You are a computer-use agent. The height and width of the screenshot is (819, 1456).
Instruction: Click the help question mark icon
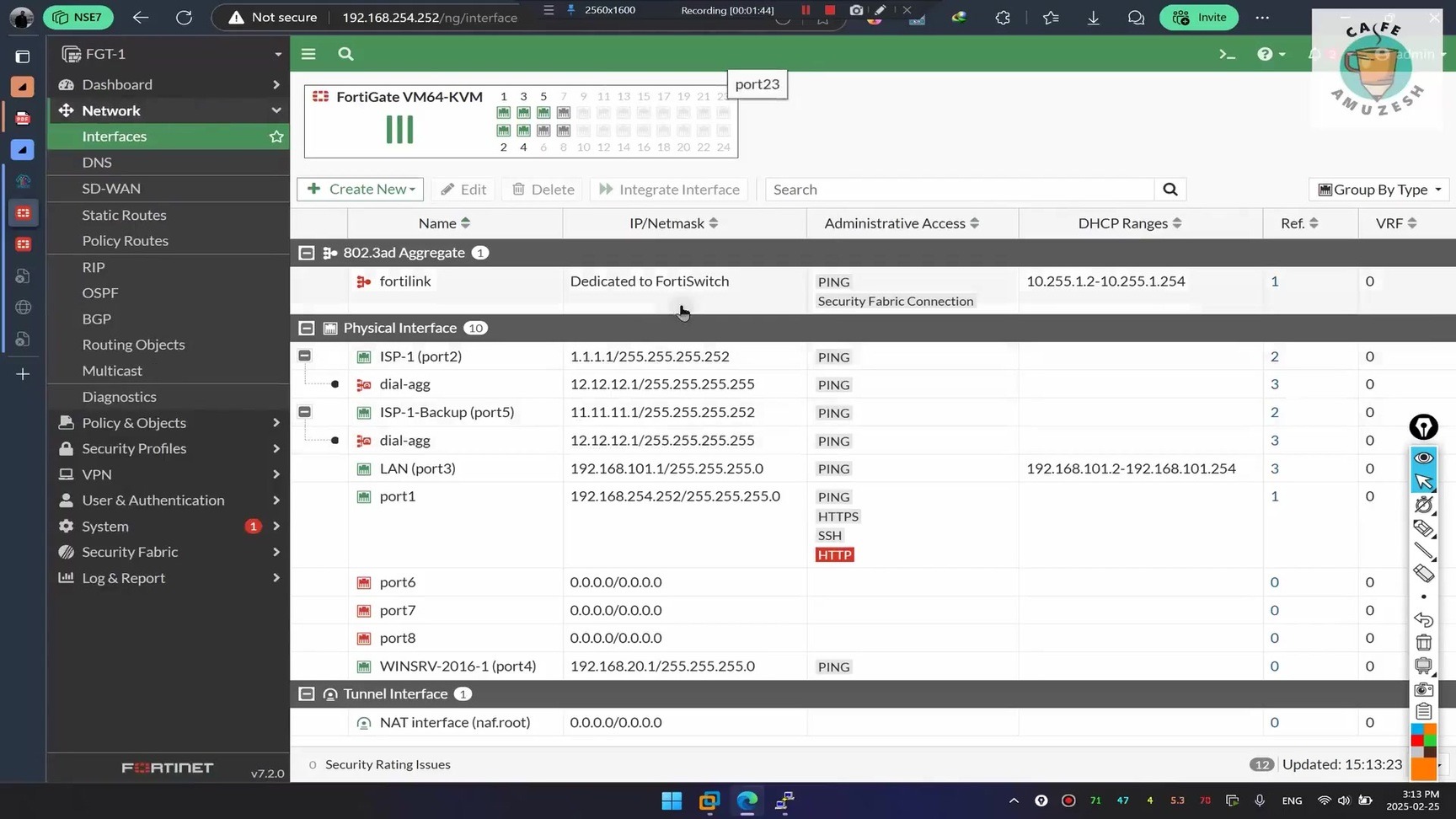coord(1265,54)
